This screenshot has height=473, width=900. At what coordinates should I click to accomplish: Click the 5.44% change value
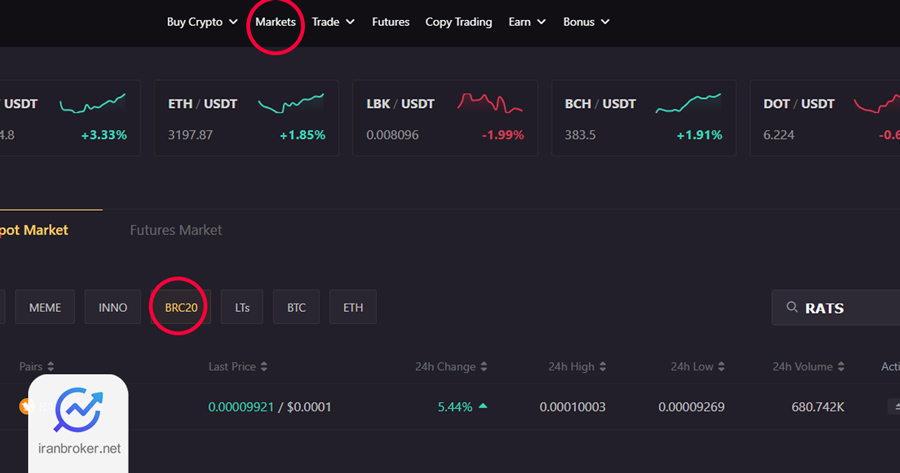pyautogui.click(x=455, y=407)
